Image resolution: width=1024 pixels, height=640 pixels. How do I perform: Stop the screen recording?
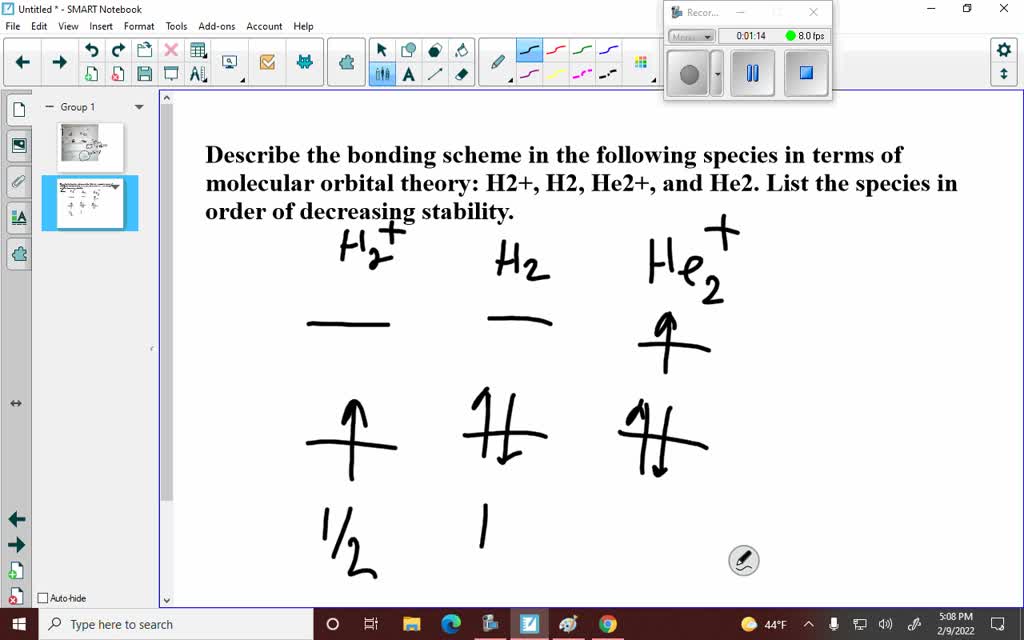point(806,72)
